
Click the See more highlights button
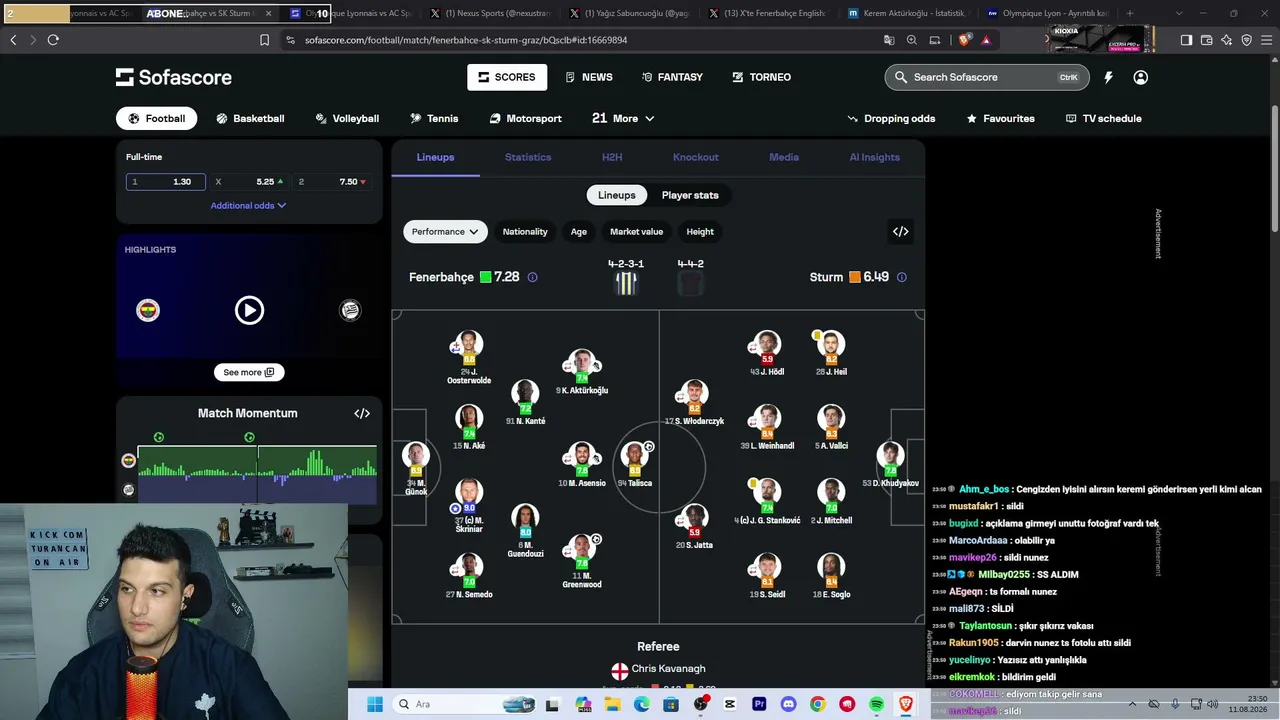[249, 372]
